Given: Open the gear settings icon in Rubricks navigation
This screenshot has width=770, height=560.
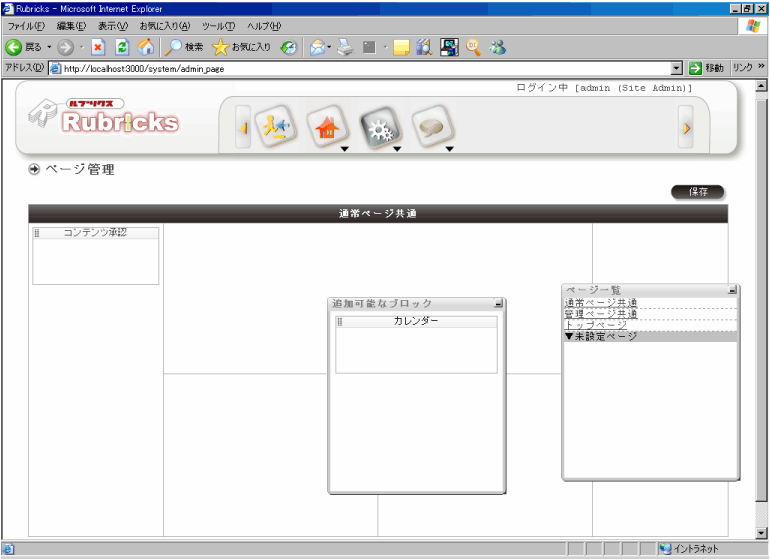Looking at the screenshot, I should pyautogui.click(x=379, y=127).
